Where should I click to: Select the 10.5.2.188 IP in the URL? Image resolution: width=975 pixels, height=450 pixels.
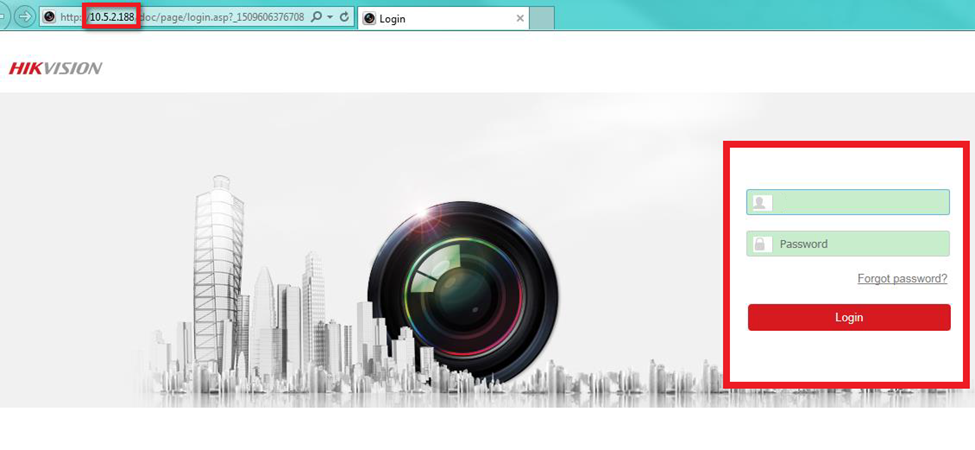coord(111,18)
